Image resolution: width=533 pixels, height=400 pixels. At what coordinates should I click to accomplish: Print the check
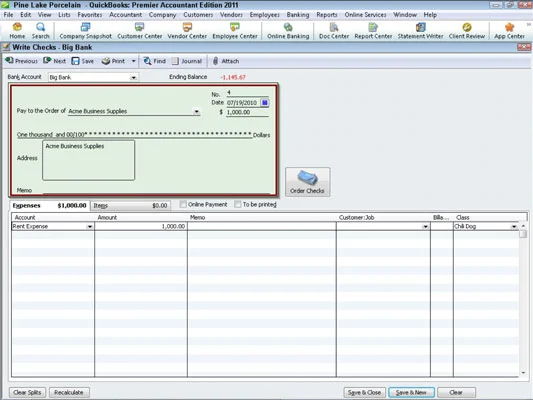point(114,61)
